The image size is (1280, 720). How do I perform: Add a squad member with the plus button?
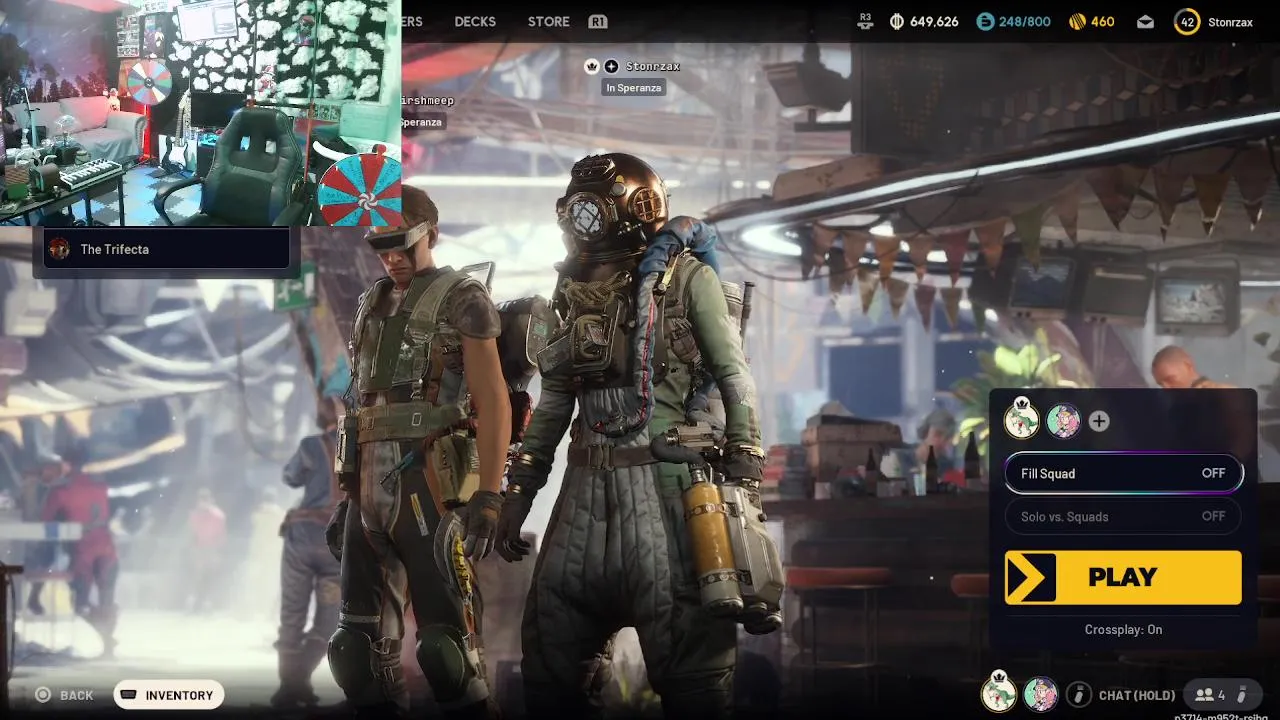coord(1099,421)
